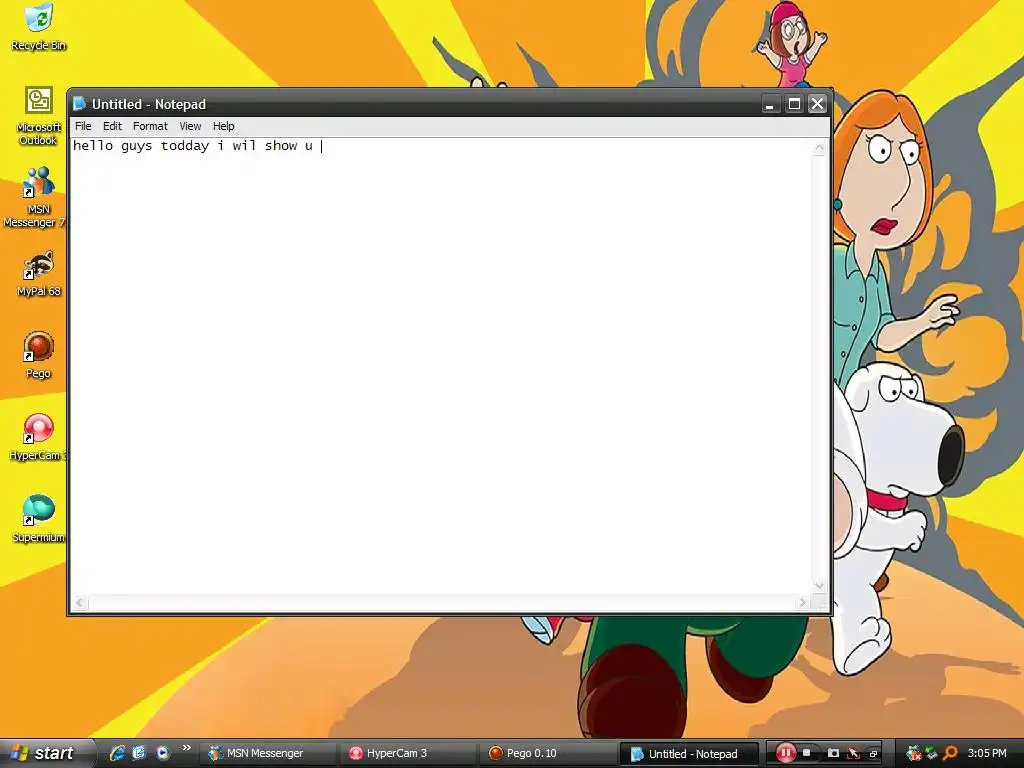
Task: Click the HyperCam cursor options icon
Action: point(854,753)
